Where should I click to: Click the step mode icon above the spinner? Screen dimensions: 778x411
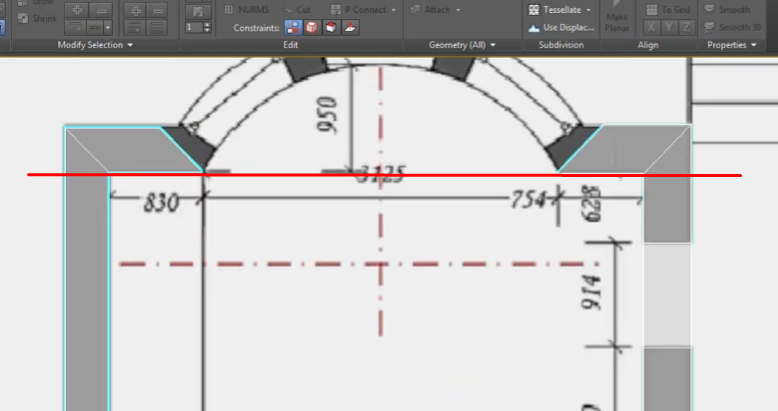click(198, 11)
